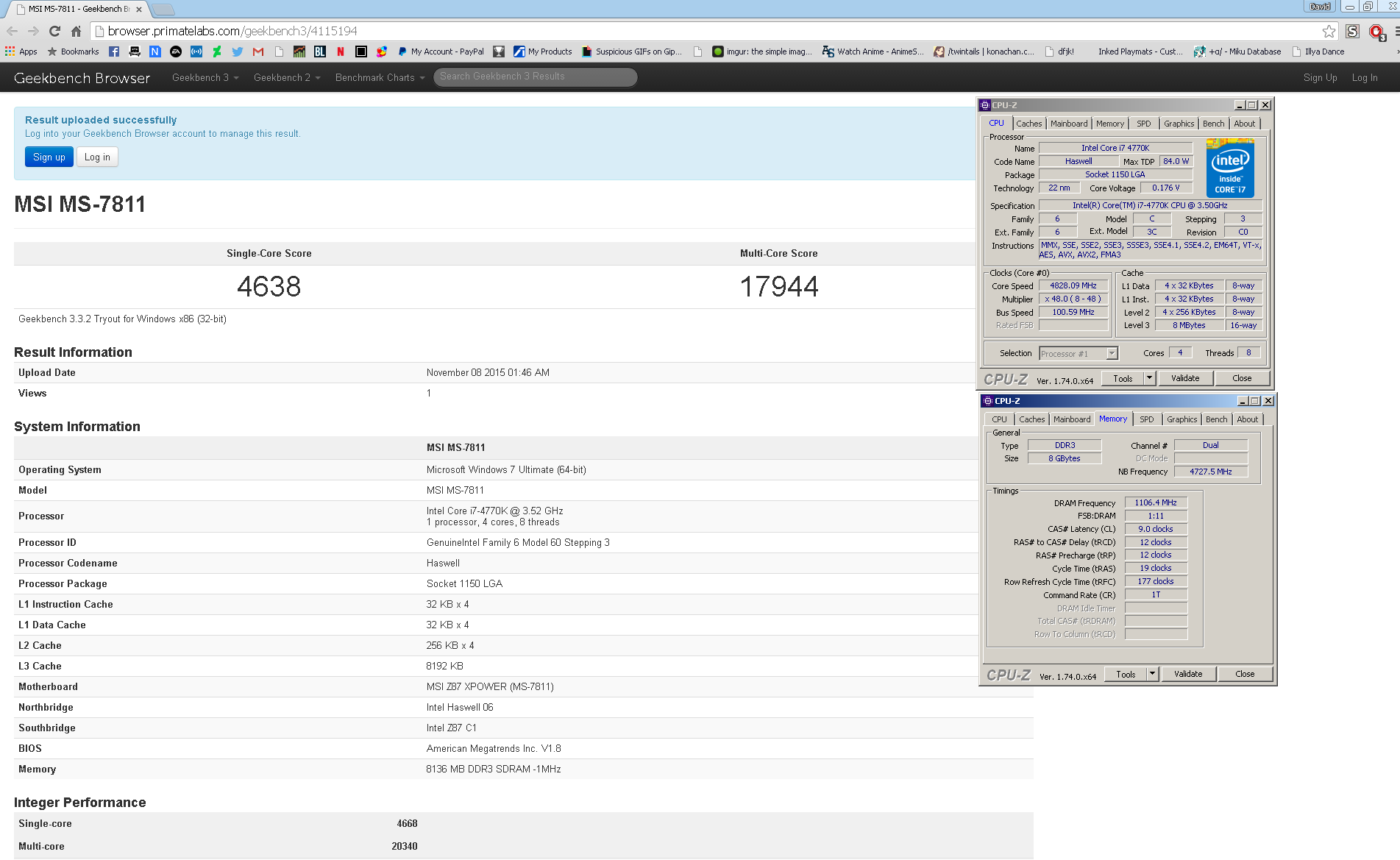This screenshot has height=860, width=1400.
Task: Open My Account - PayPal bookmark
Action: point(440,51)
